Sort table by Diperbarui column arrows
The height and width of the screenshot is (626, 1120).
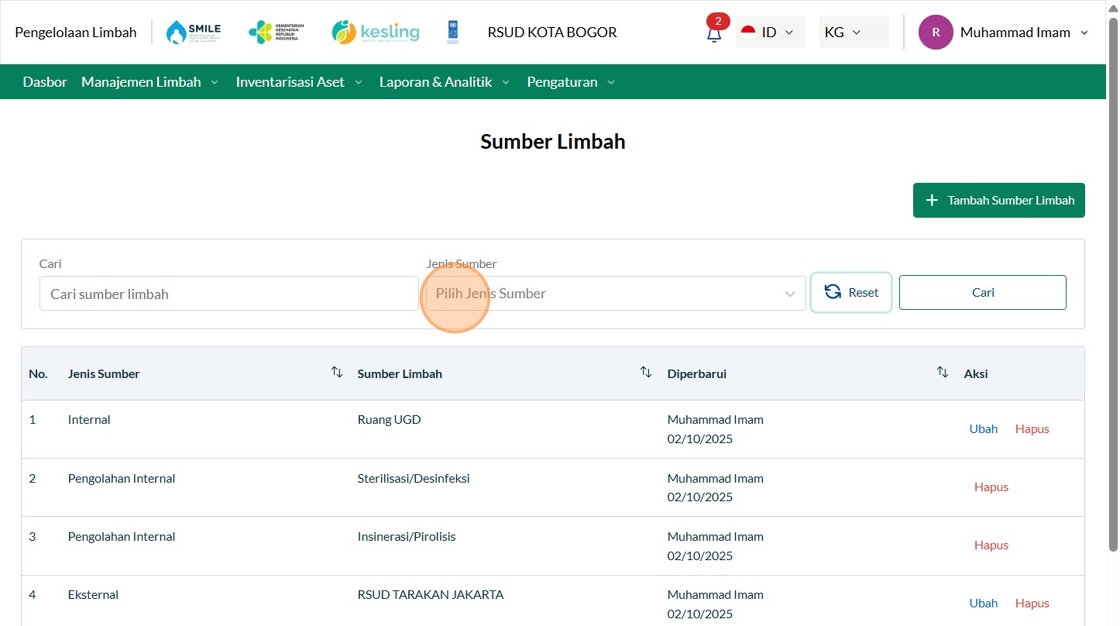(942, 372)
